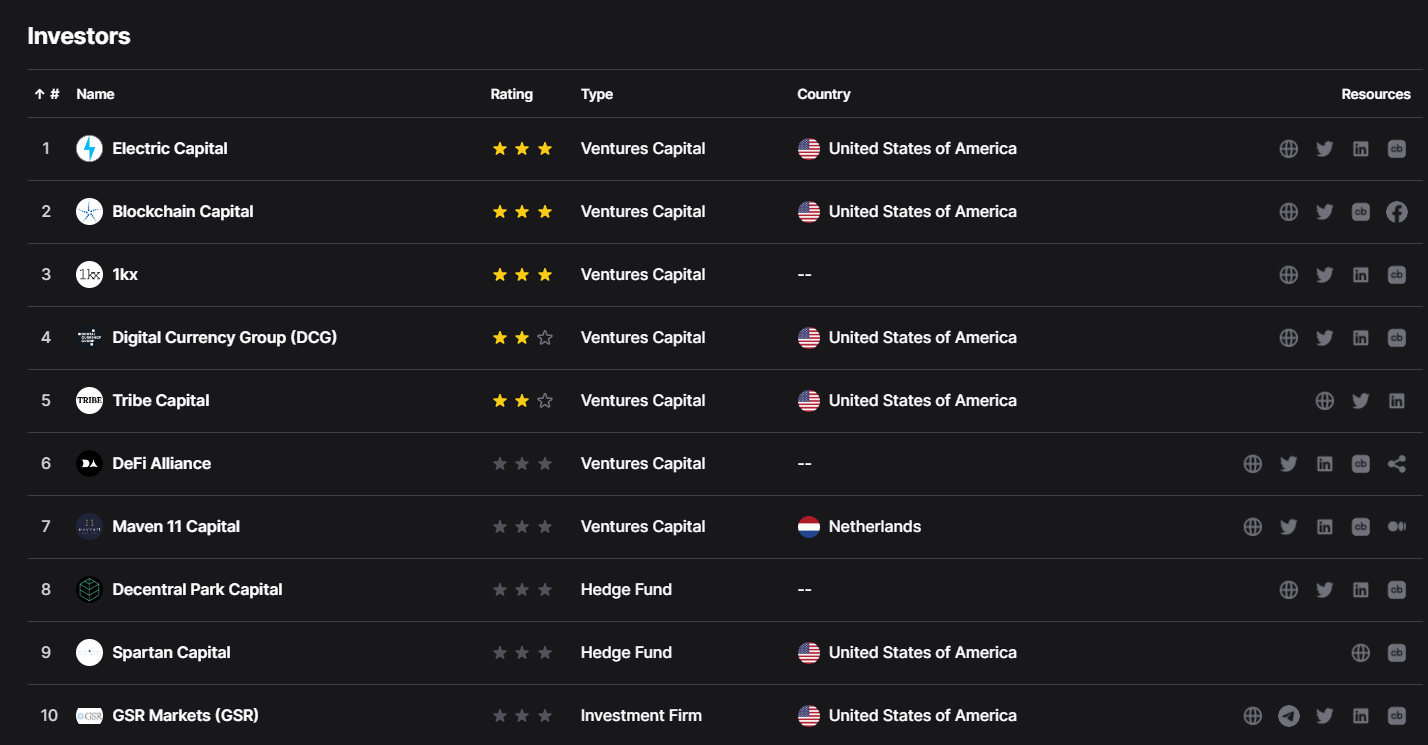This screenshot has width=1428, height=745.
Task: Click Maven 11 Capital's Medium icon
Action: 1397,527
